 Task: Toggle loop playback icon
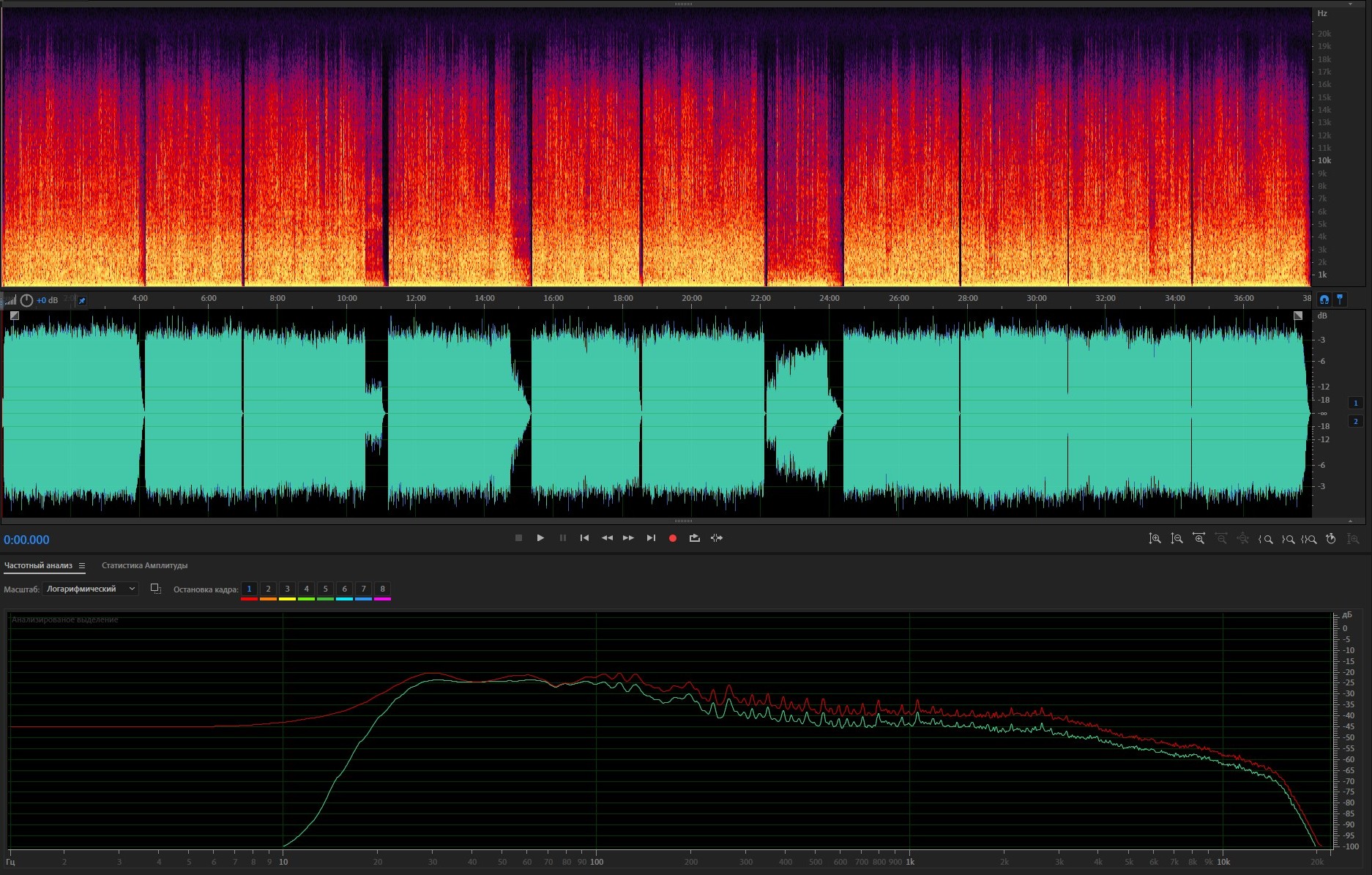tap(694, 538)
